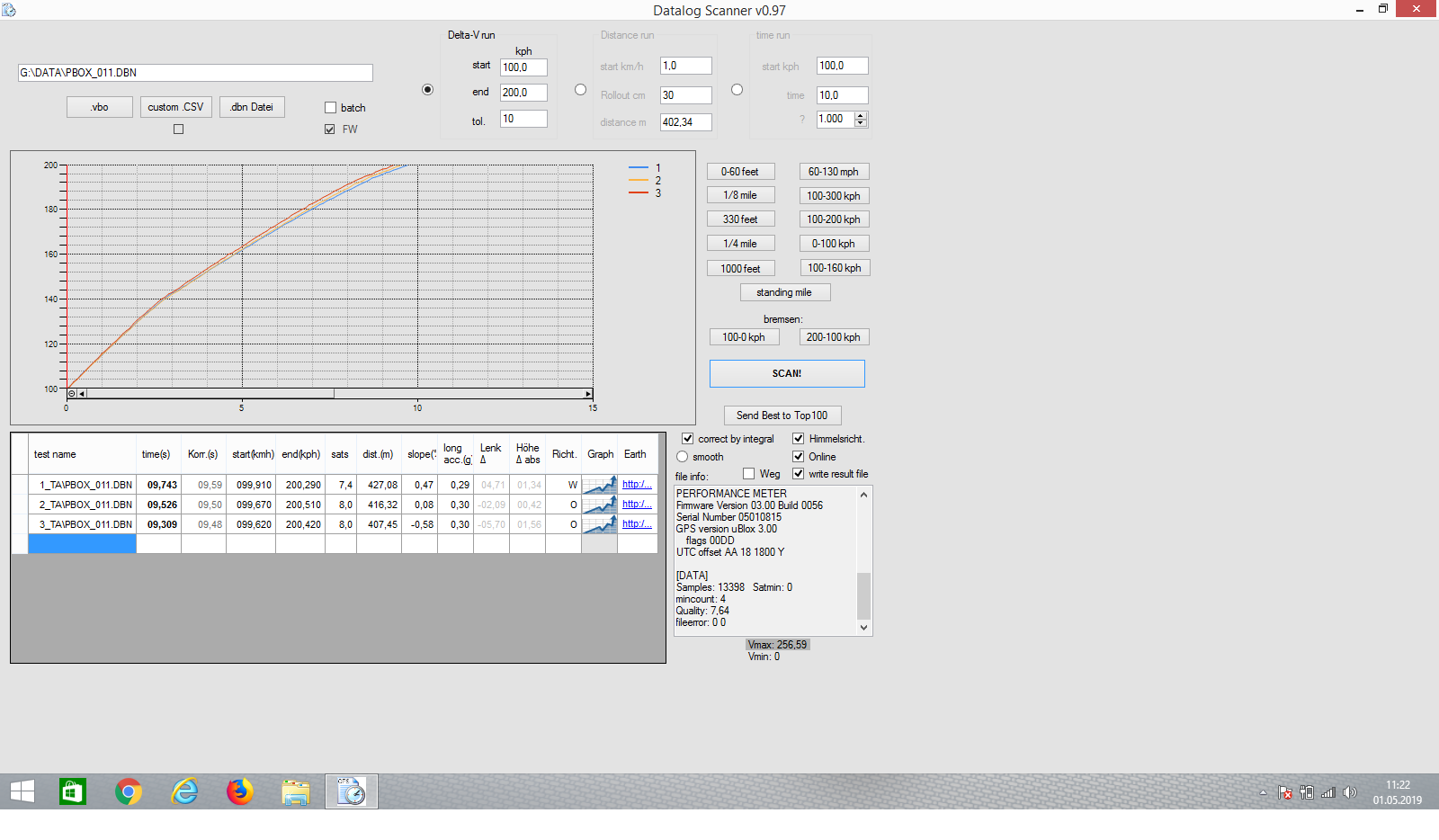1439x840 pixels.
Task: Click chart zoom reset icon
Action: (72, 394)
